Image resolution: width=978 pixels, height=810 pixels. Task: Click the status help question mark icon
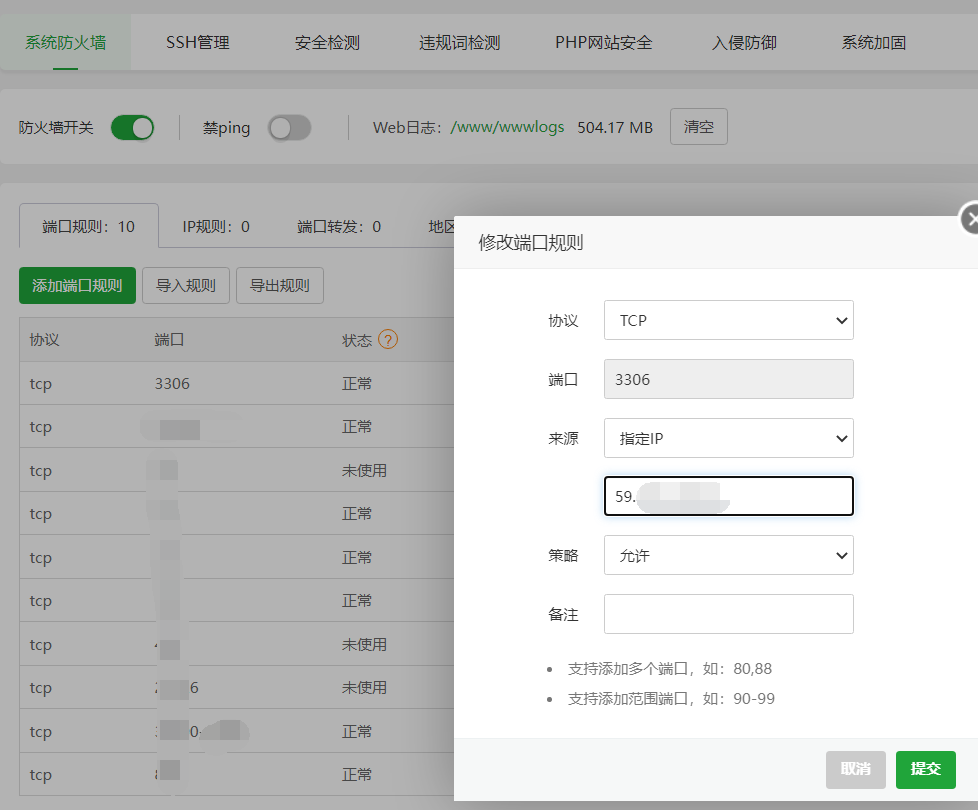[x=388, y=340]
